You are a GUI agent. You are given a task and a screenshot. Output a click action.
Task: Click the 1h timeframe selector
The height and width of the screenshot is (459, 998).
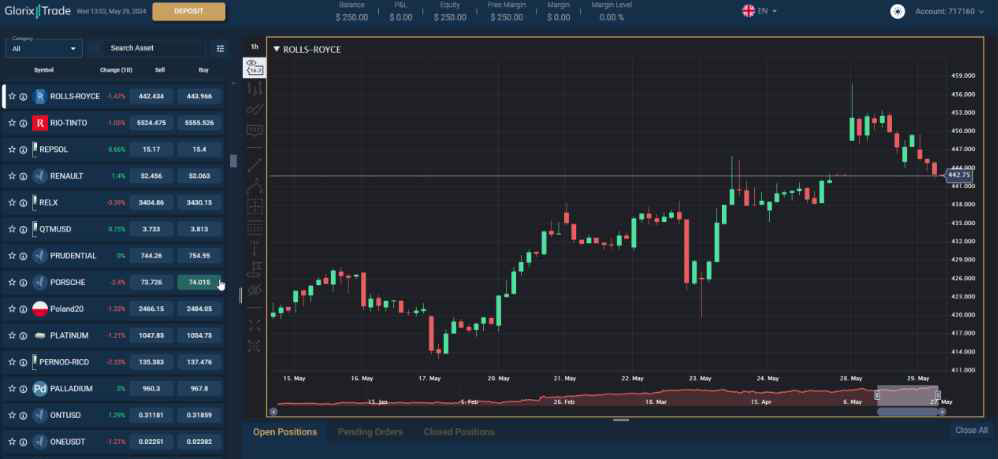[x=254, y=47]
